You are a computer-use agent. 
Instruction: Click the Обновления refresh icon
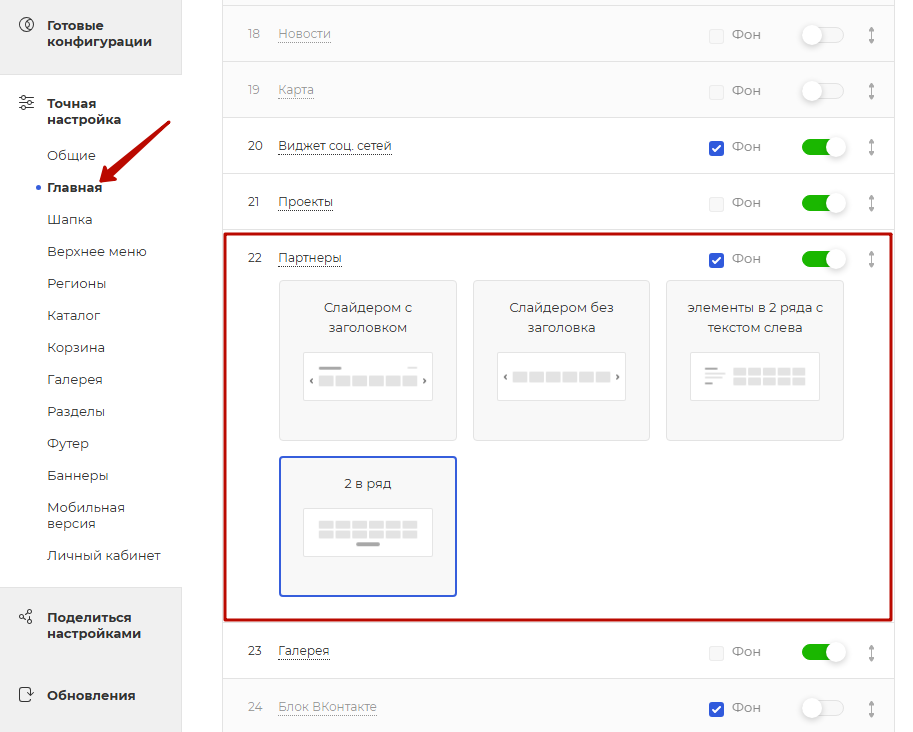tap(27, 695)
